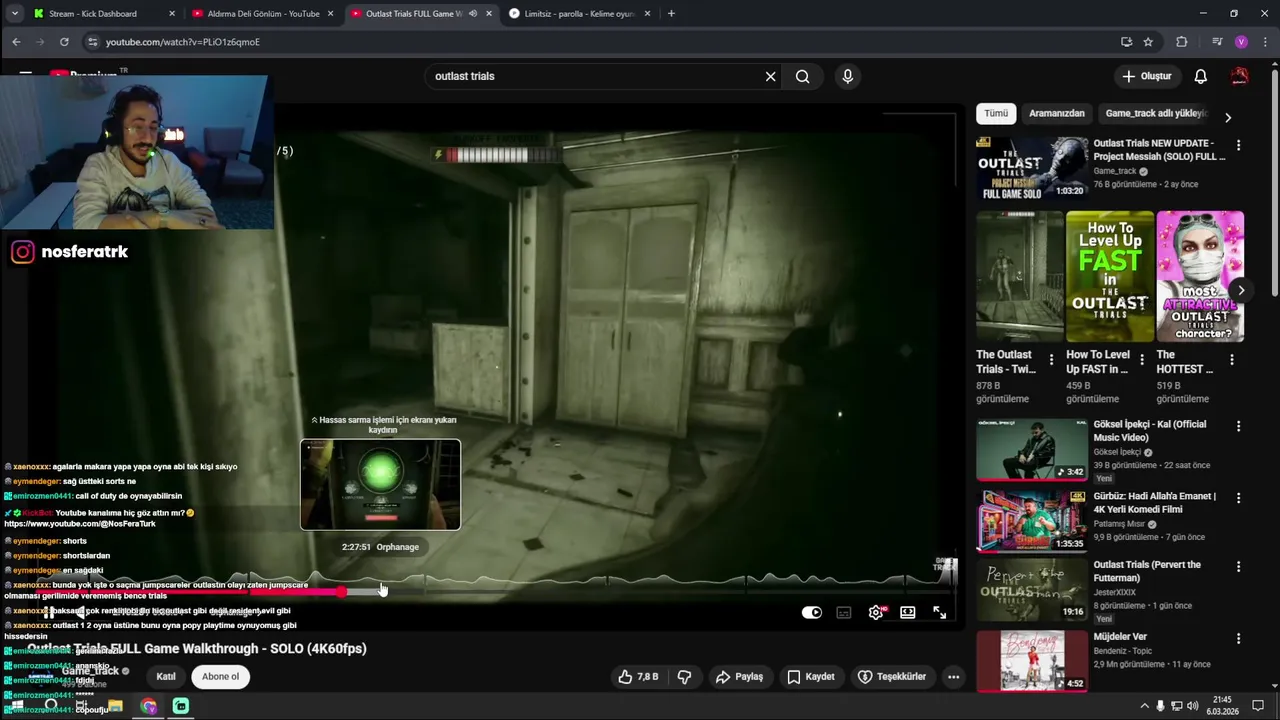The width and height of the screenshot is (1280, 720).
Task: Switch to Limitsiz - parolla tab
Action: point(580,14)
